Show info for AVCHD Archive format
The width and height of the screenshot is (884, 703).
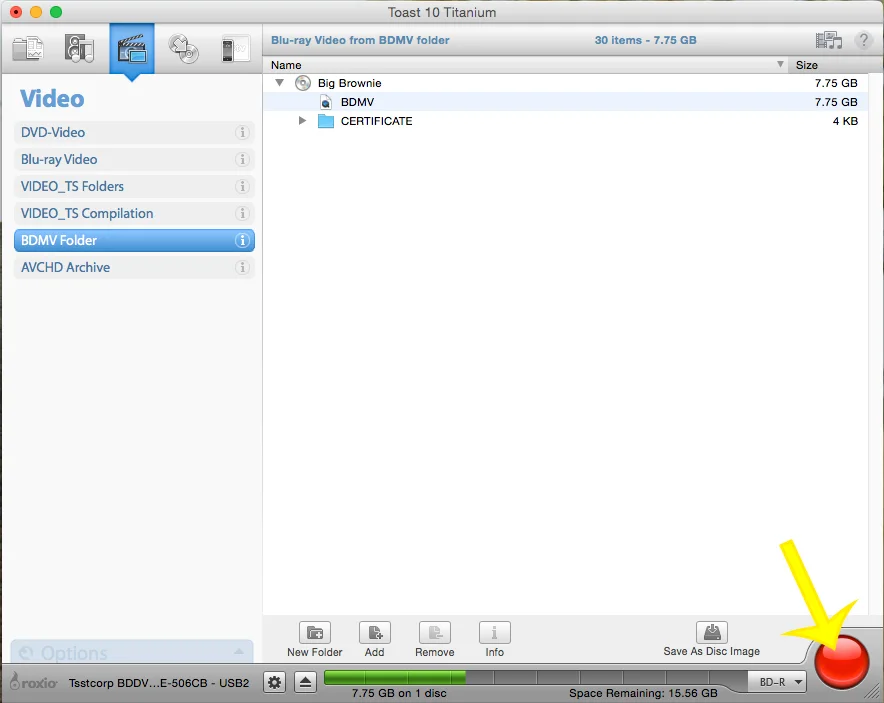point(242,267)
